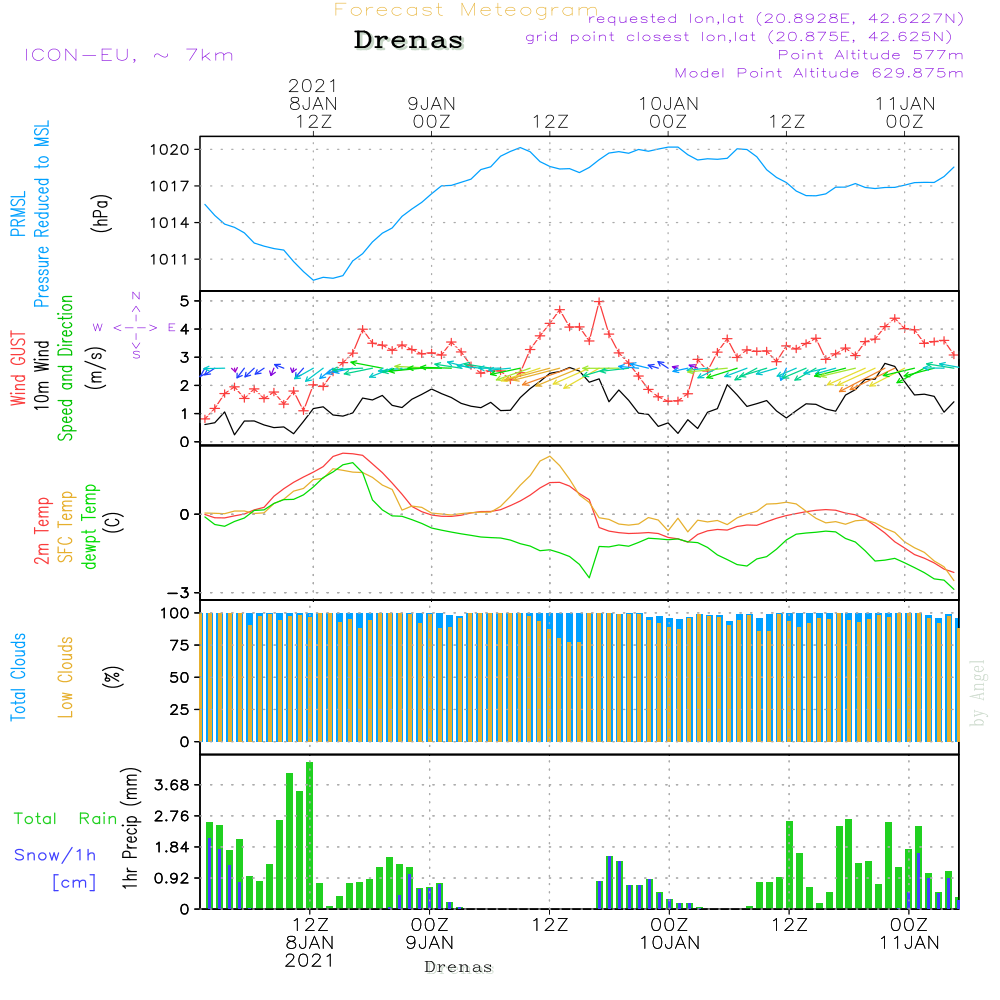Viewport: 1000px width, 1000px height.
Task: Click the 0.92 precipitation axis tick
Action: [x=172, y=878]
